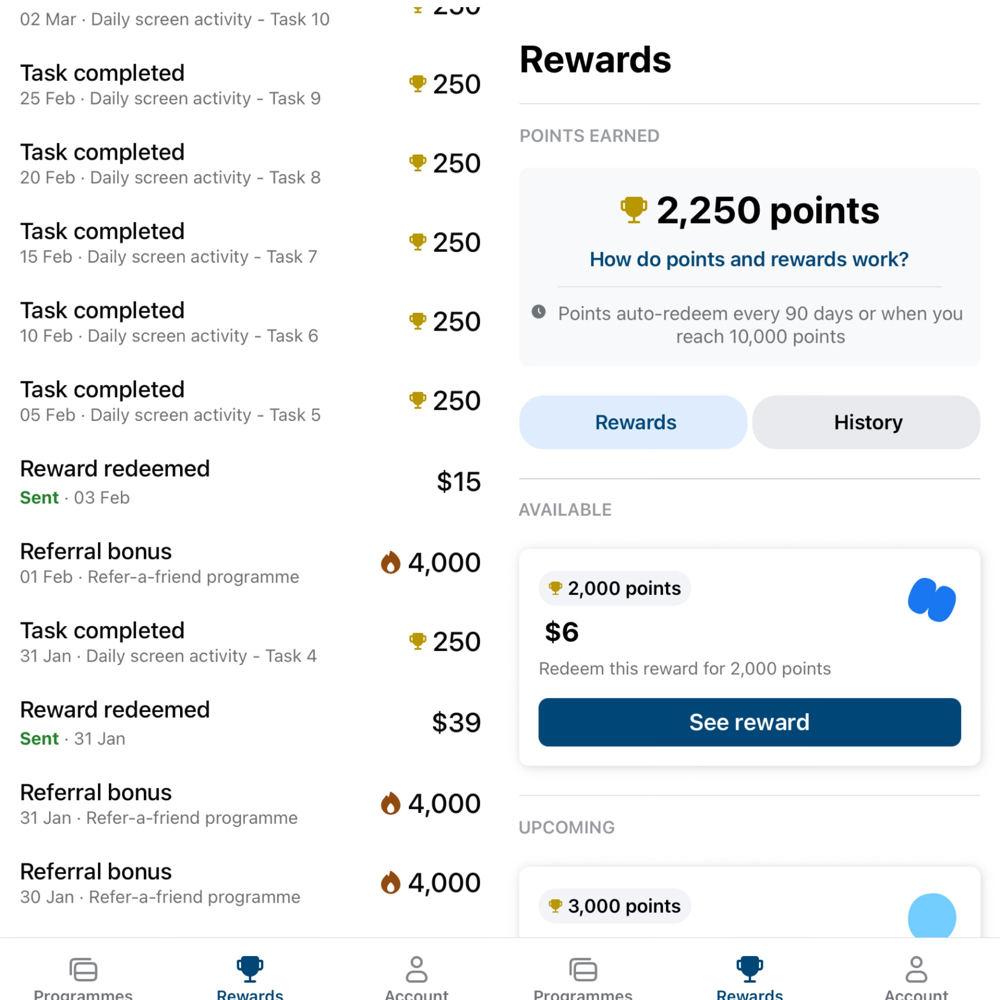The image size is (1000, 1000).
Task: Open Rewards trophy icon in right navigation bar
Action: click(x=749, y=968)
